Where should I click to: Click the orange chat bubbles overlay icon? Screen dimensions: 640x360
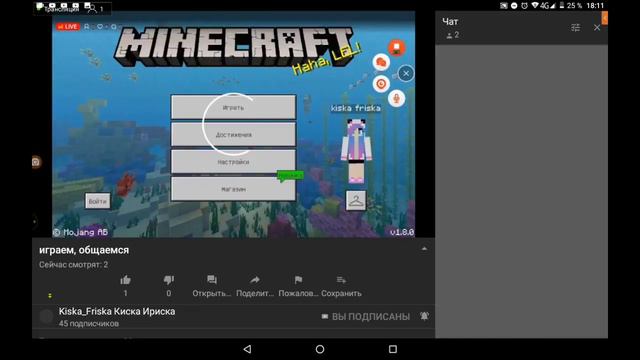click(381, 62)
